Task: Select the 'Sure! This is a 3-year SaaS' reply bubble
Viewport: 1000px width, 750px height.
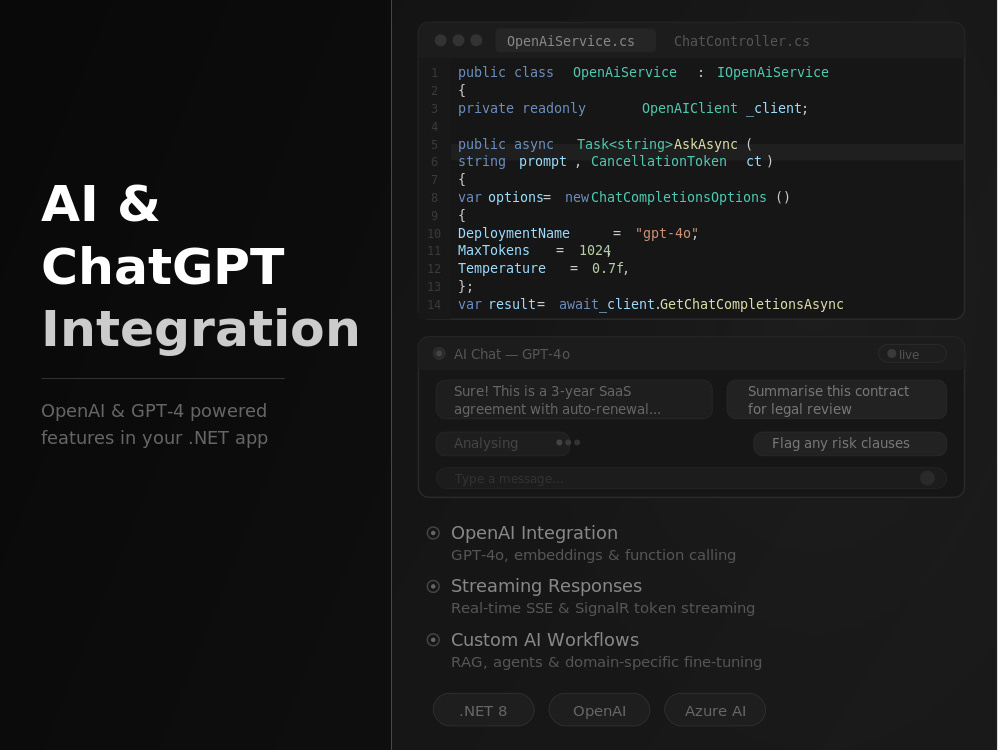Action: tap(574, 400)
